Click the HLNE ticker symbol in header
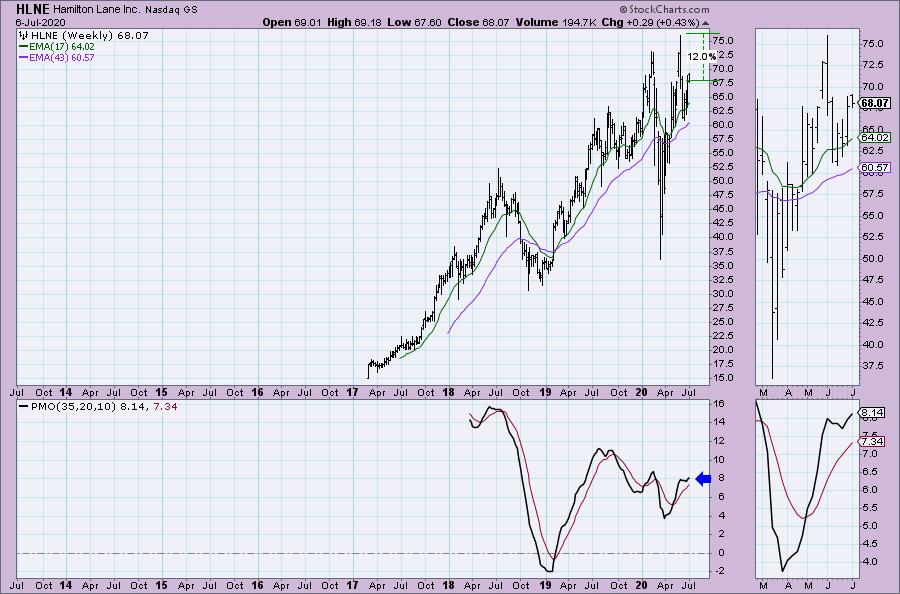This screenshot has width=900, height=594. 34,9
